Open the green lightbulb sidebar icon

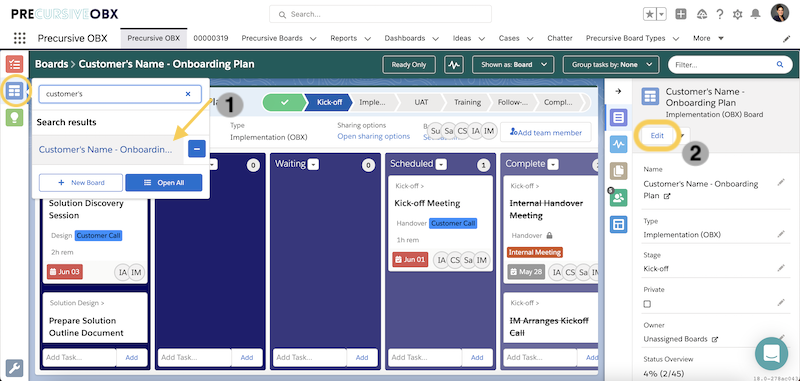(x=14, y=118)
